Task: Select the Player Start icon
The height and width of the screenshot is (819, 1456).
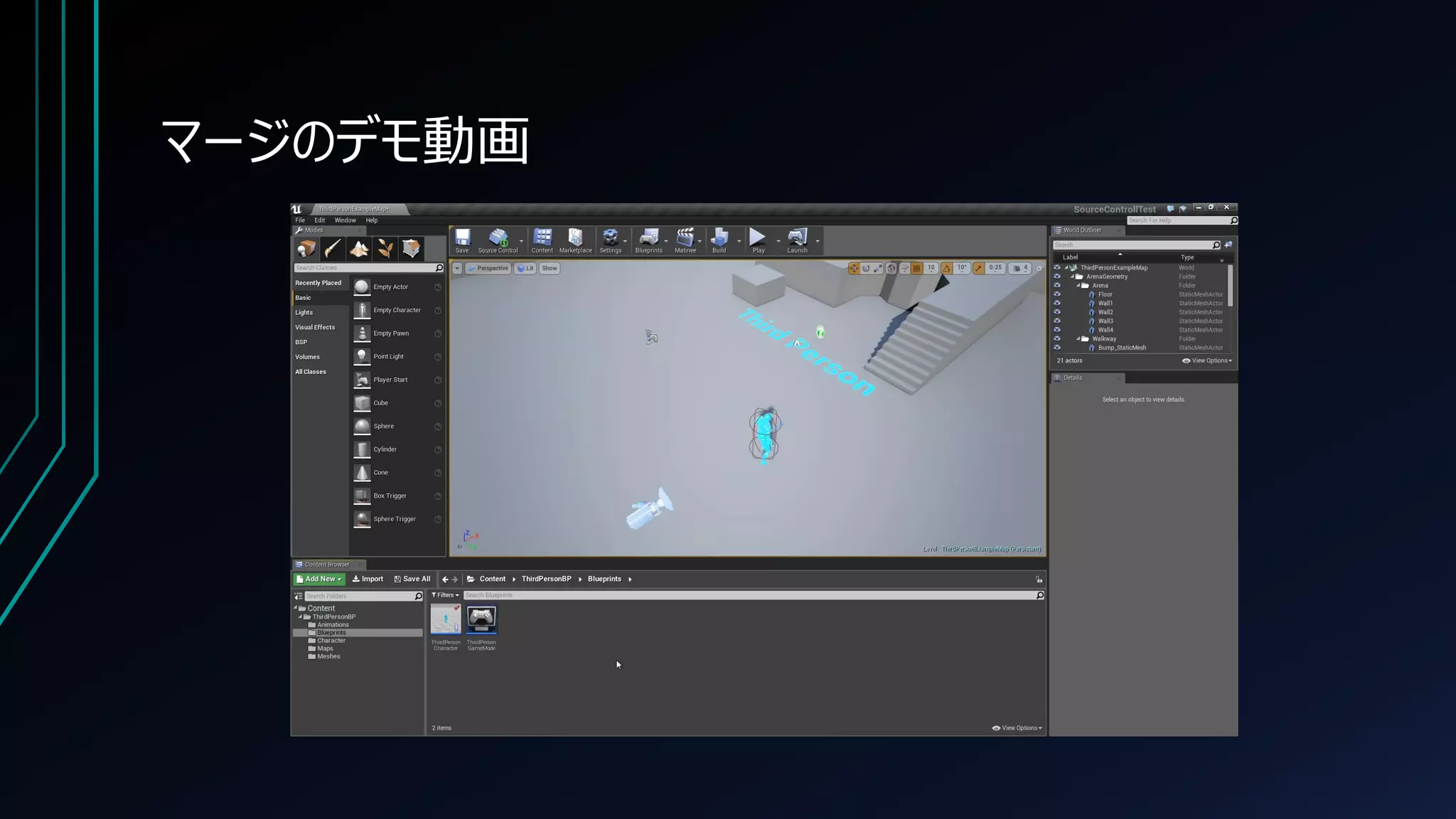Action: coord(362,380)
